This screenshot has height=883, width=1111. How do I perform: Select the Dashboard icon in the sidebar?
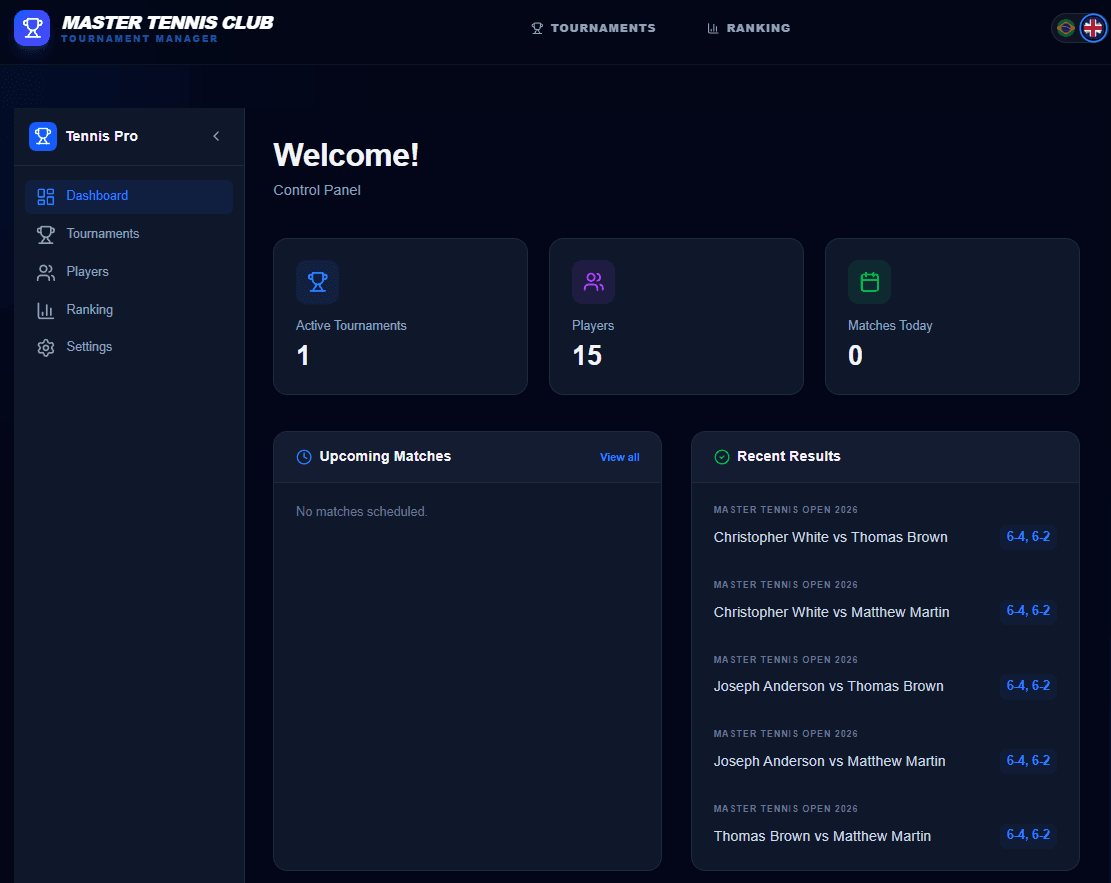point(45,196)
